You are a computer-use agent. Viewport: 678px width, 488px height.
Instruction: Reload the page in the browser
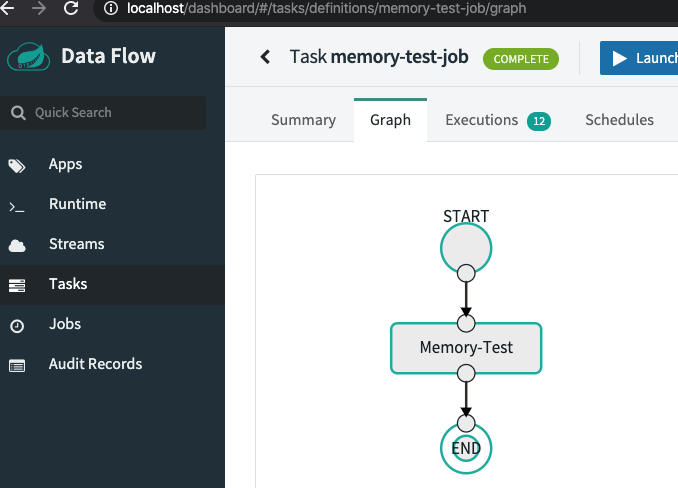71,9
